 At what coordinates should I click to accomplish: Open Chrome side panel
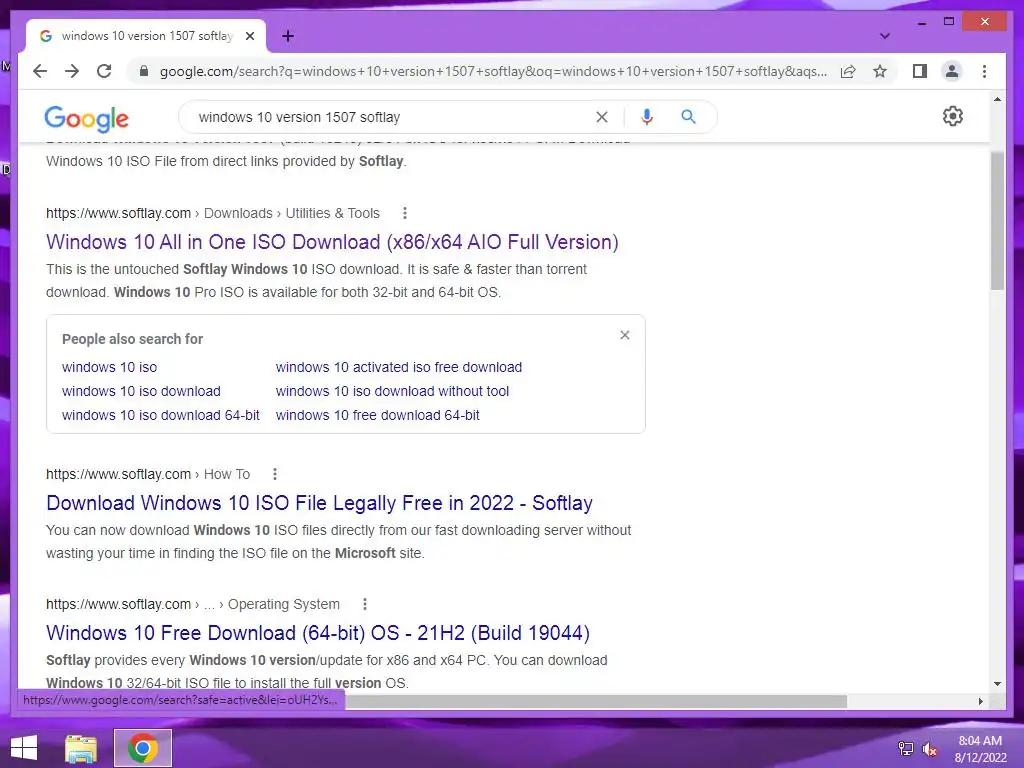coord(920,71)
